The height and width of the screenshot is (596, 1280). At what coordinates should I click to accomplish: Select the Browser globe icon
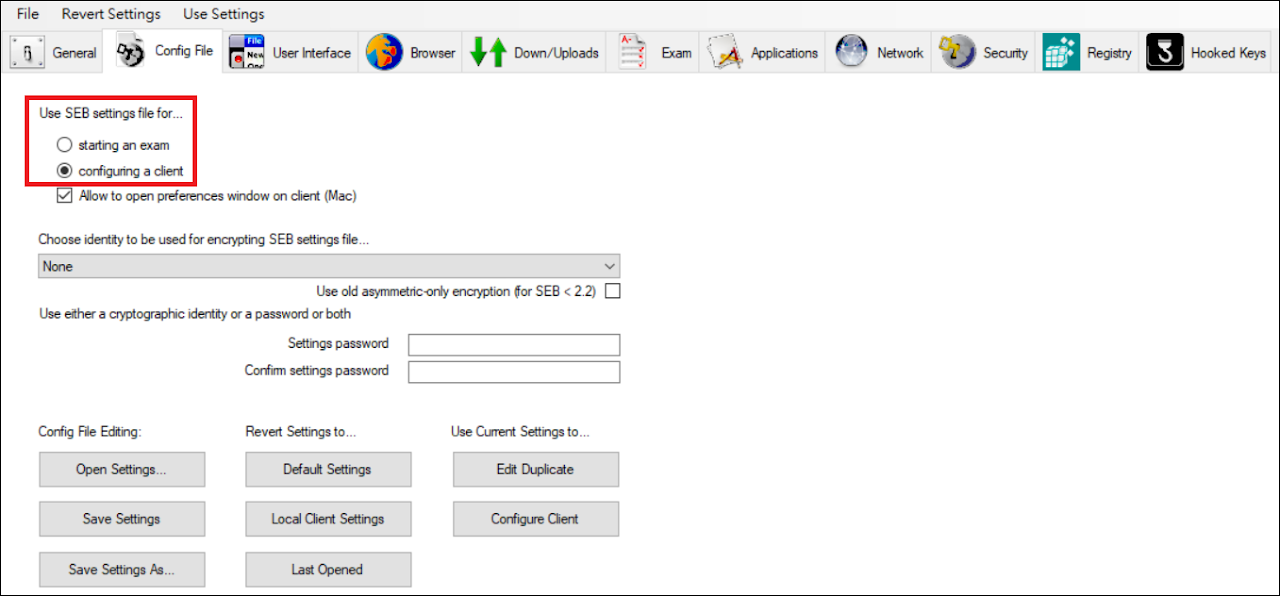tap(384, 53)
